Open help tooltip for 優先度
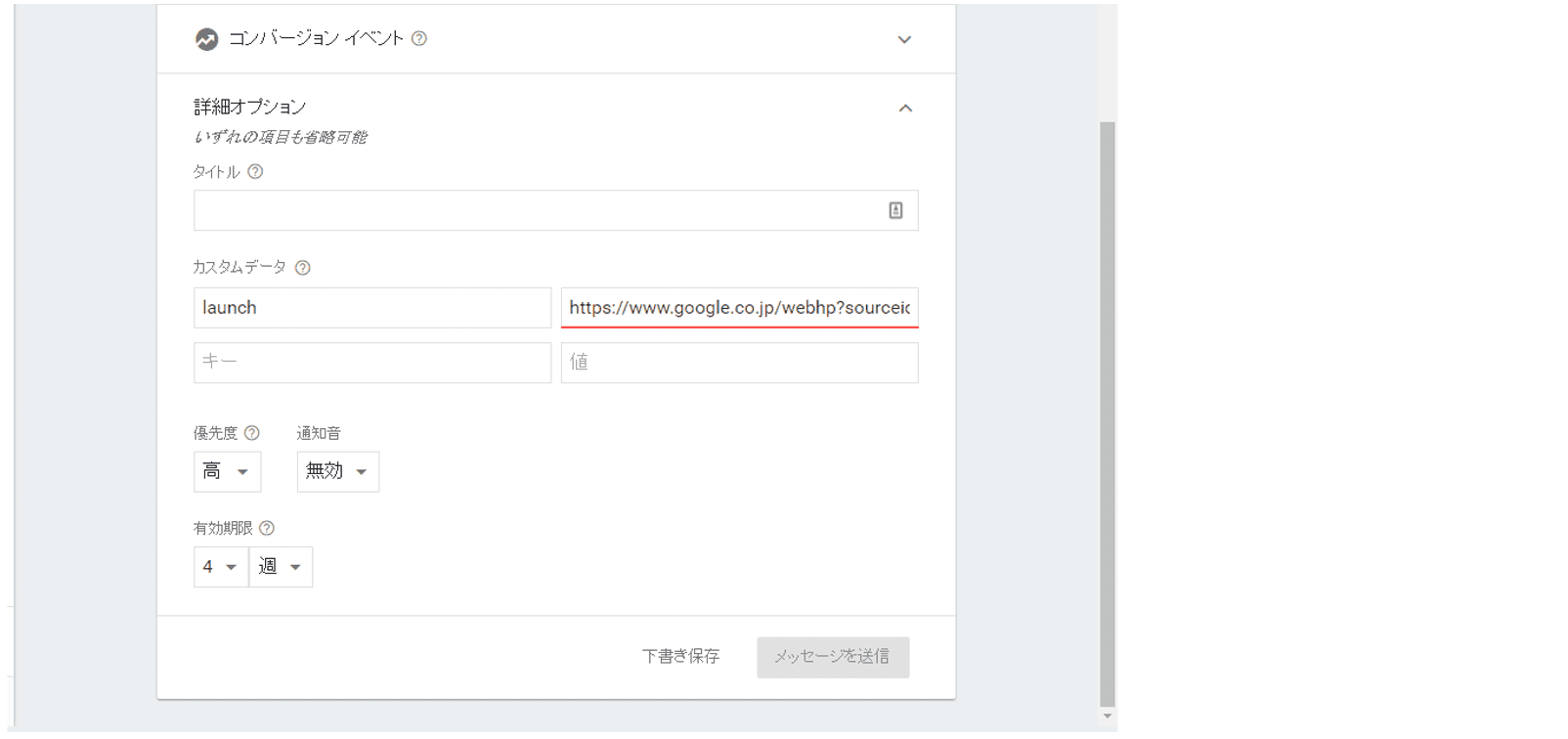The height and width of the screenshot is (739, 1568). point(252,433)
